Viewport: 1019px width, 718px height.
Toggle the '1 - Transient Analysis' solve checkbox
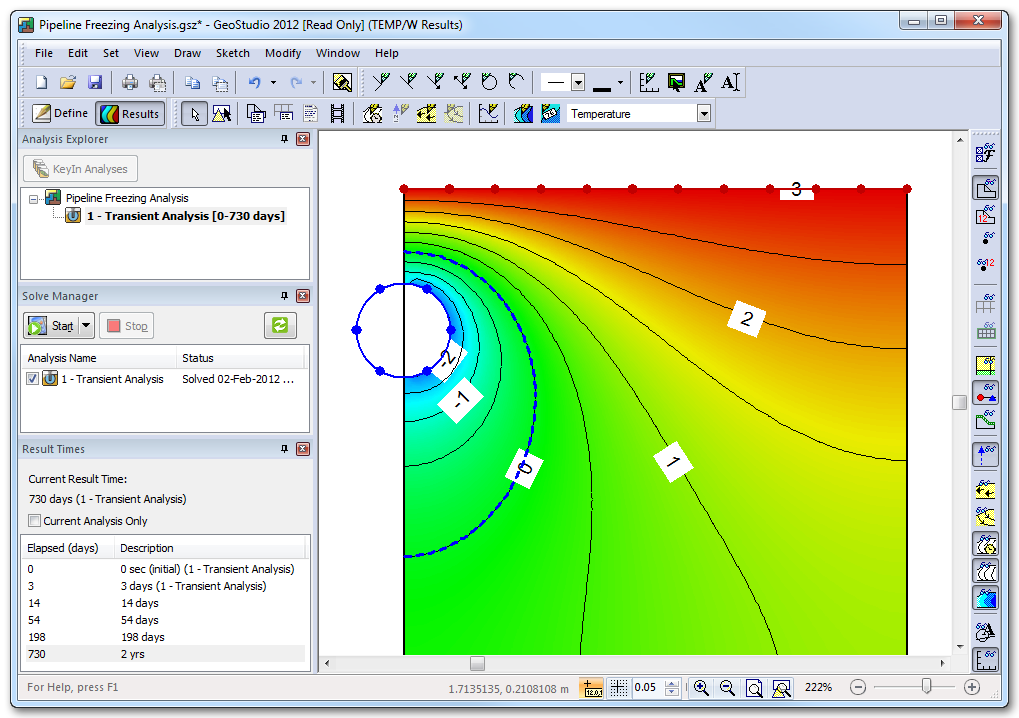(x=32, y=379)
